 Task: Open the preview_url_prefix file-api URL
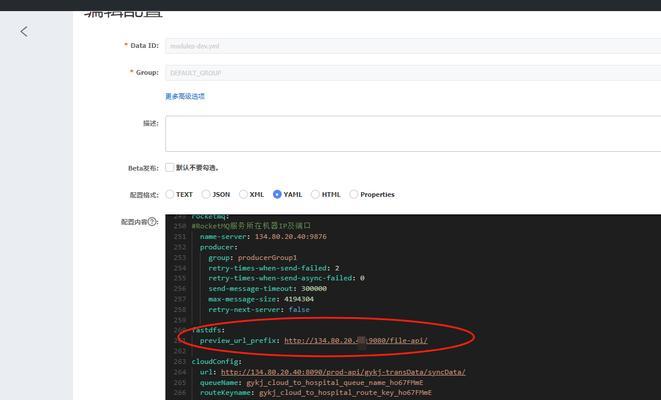coord(356,340)
